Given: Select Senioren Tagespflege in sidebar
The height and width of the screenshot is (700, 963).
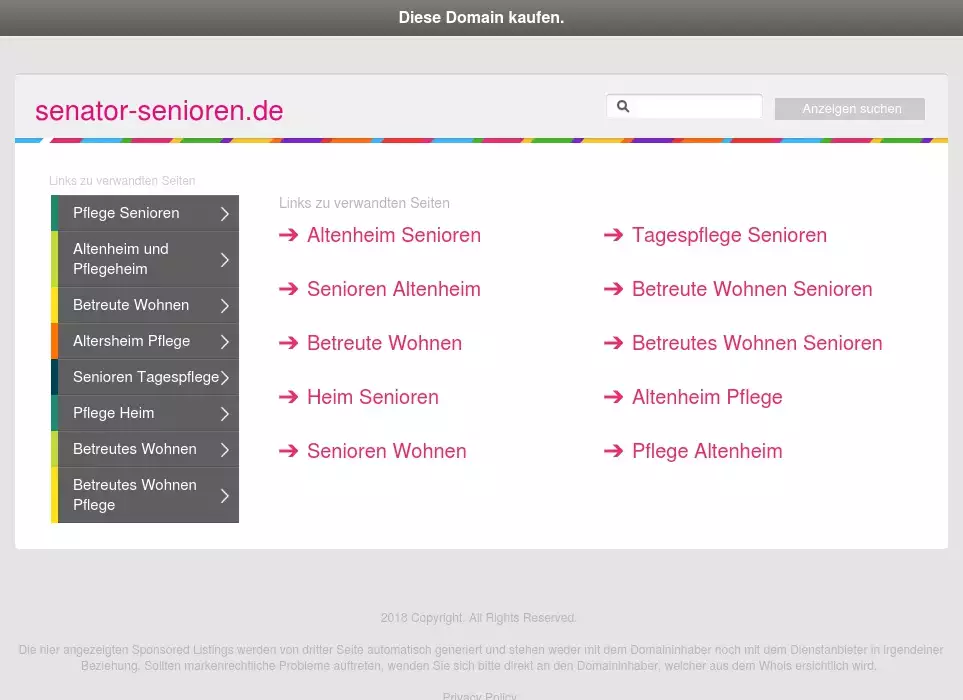Looking at the screenshot, I should pyautogui.click(x=145, y=377).
